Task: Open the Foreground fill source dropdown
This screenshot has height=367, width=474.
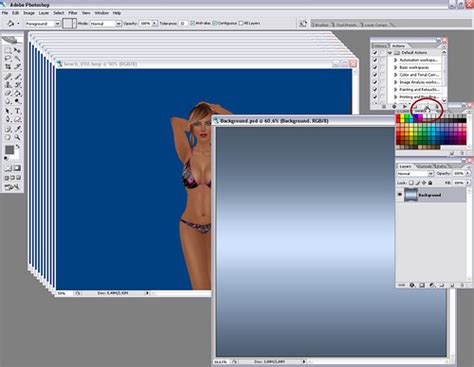Action: [x=57, y=24]
